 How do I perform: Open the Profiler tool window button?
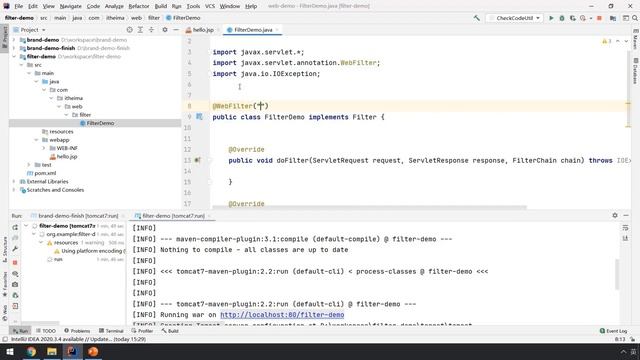[142, 331]
